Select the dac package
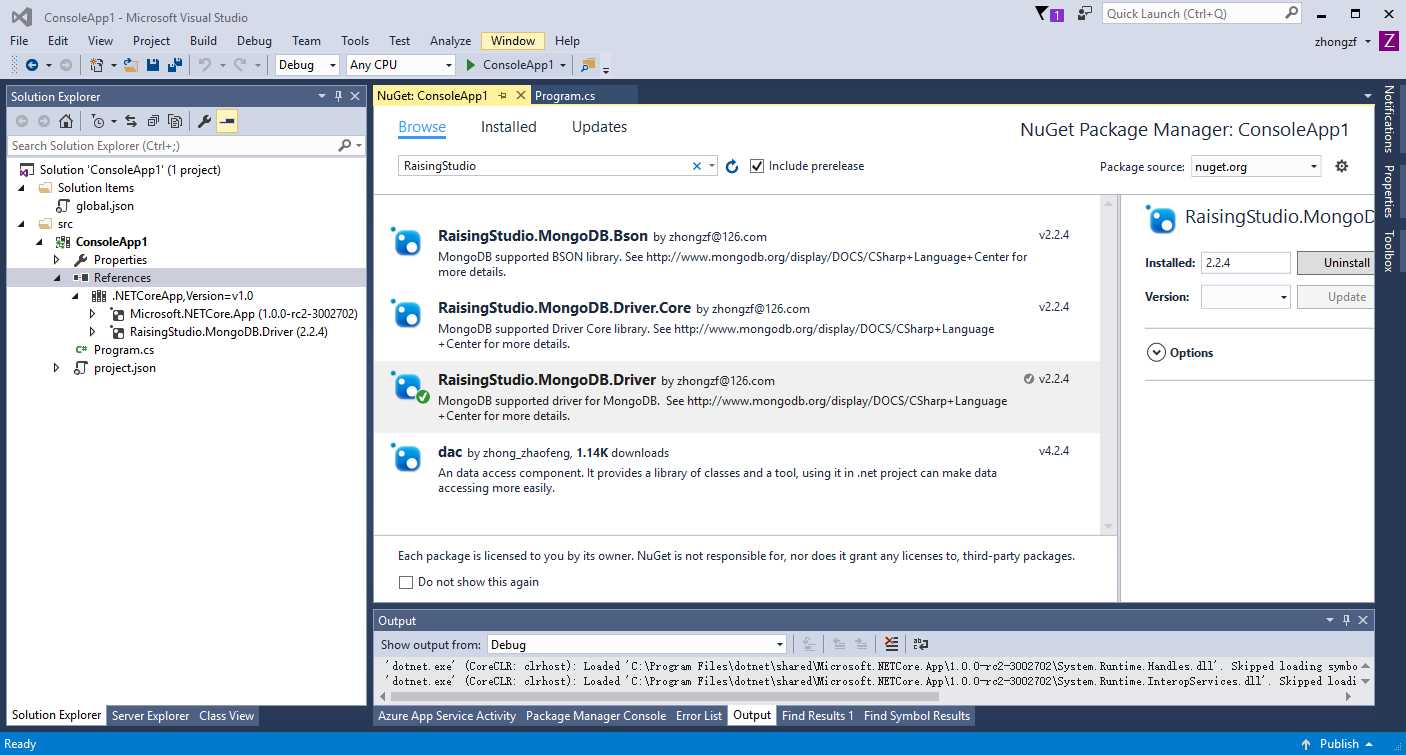 [737, 469]
